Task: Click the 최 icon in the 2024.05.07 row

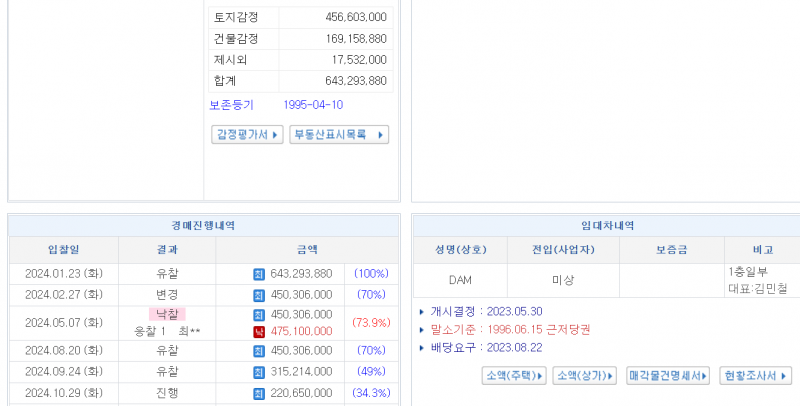Action: click(x=259, y=315)
